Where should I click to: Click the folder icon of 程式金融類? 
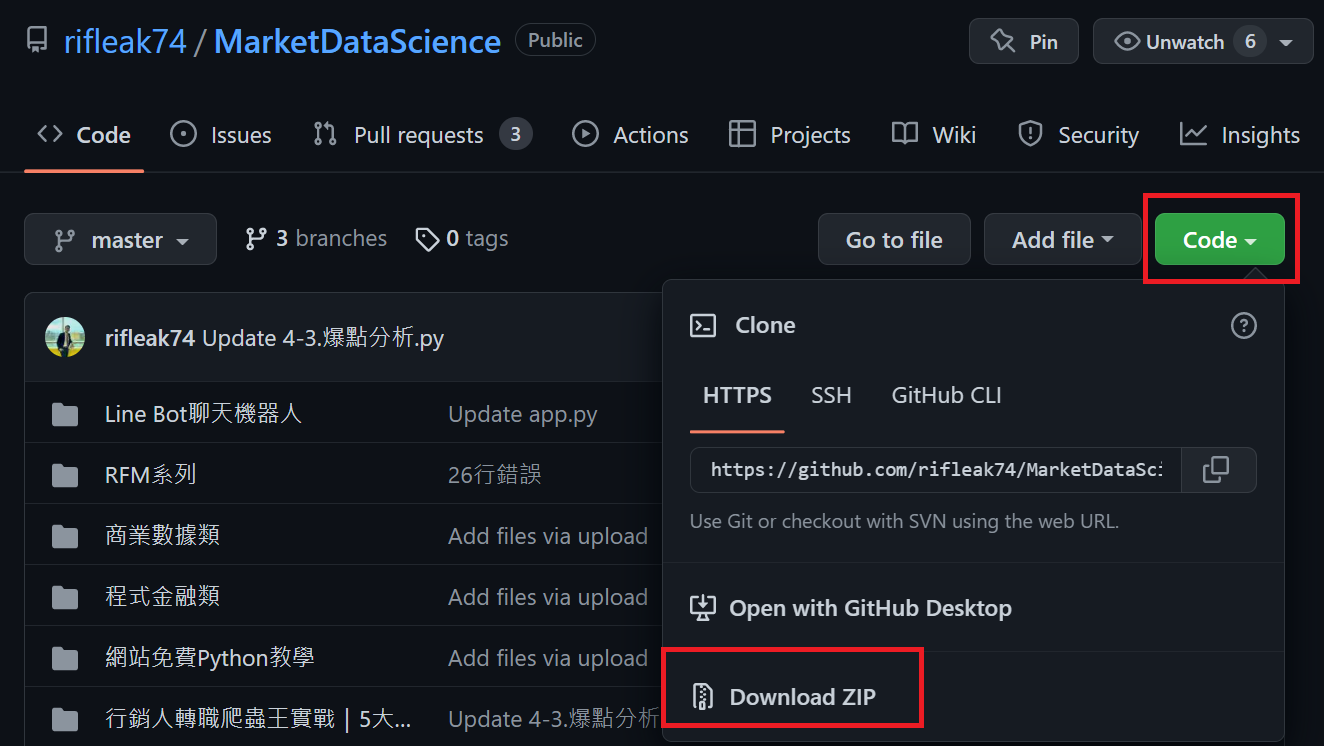point(65,597)
